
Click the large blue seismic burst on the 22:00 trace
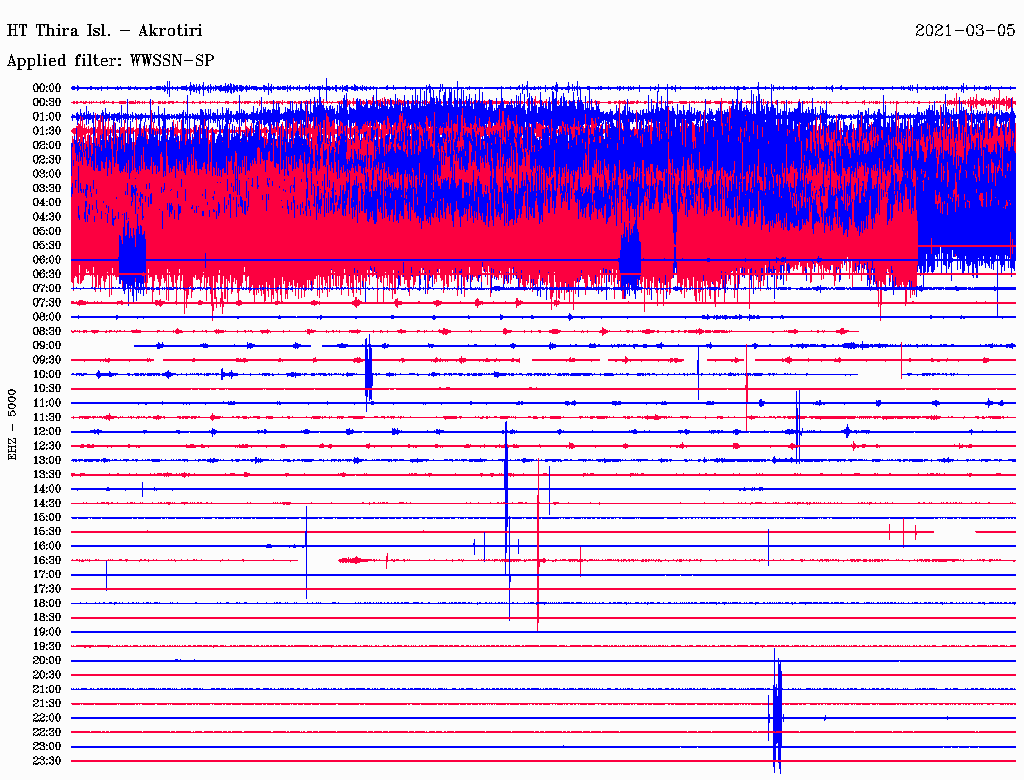coord(776,712)
